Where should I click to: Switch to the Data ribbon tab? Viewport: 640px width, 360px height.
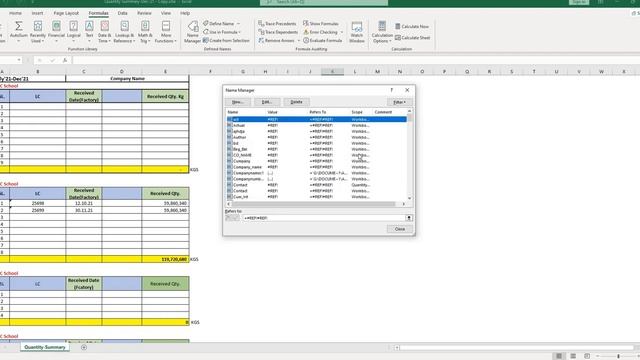(x=122, y=13)
